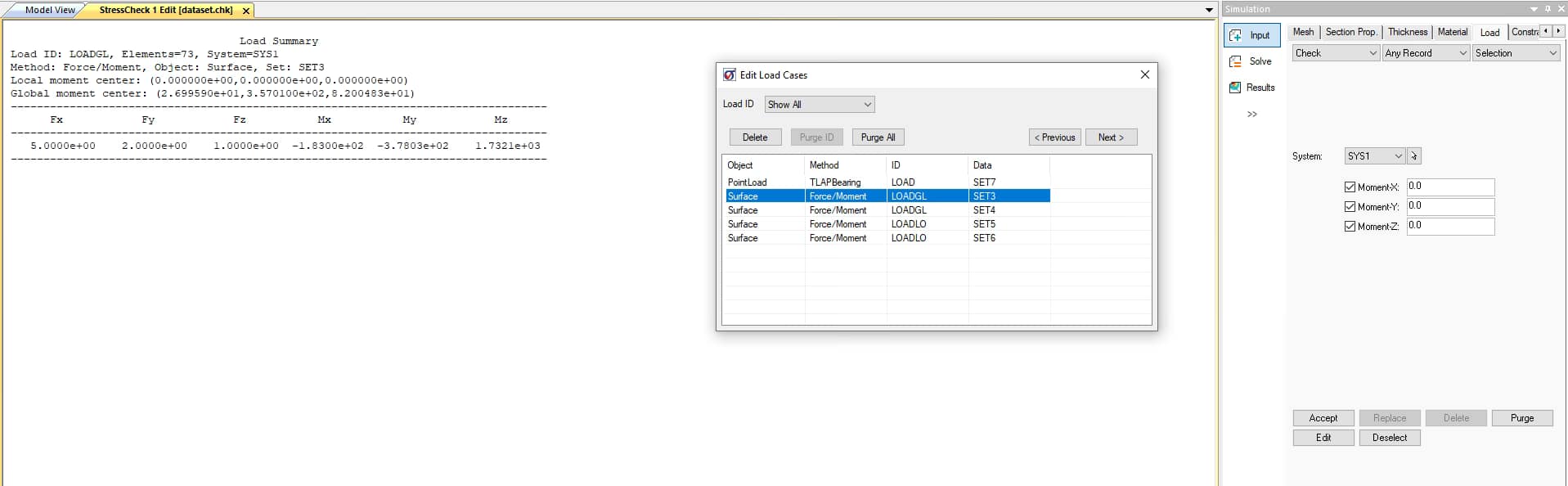Disable the Moment-Z checkbox
The image size is (1568, 486).
(x=1350, y=227)
